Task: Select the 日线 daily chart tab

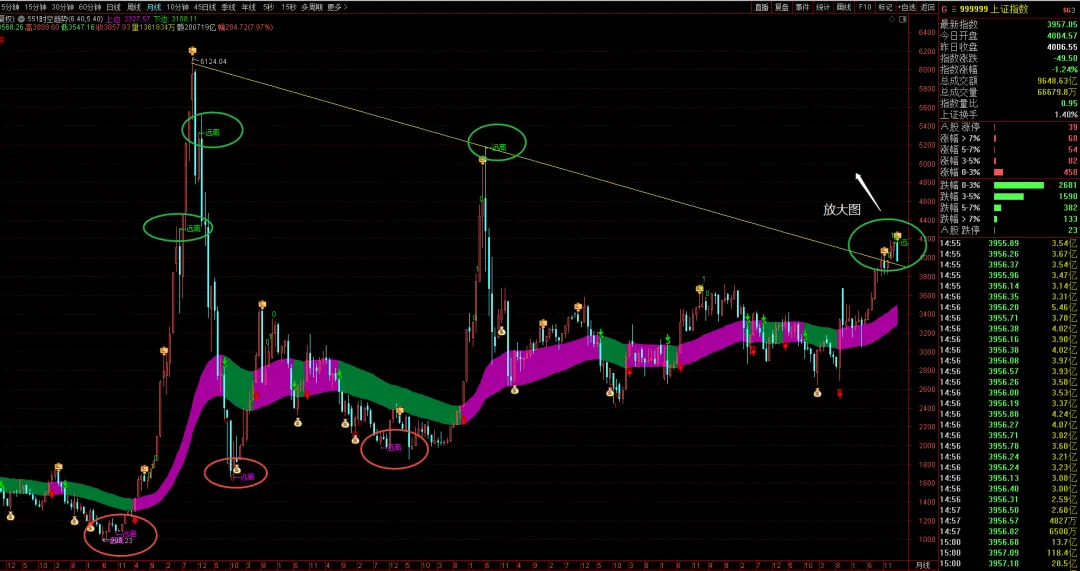Action: (113, 7)
